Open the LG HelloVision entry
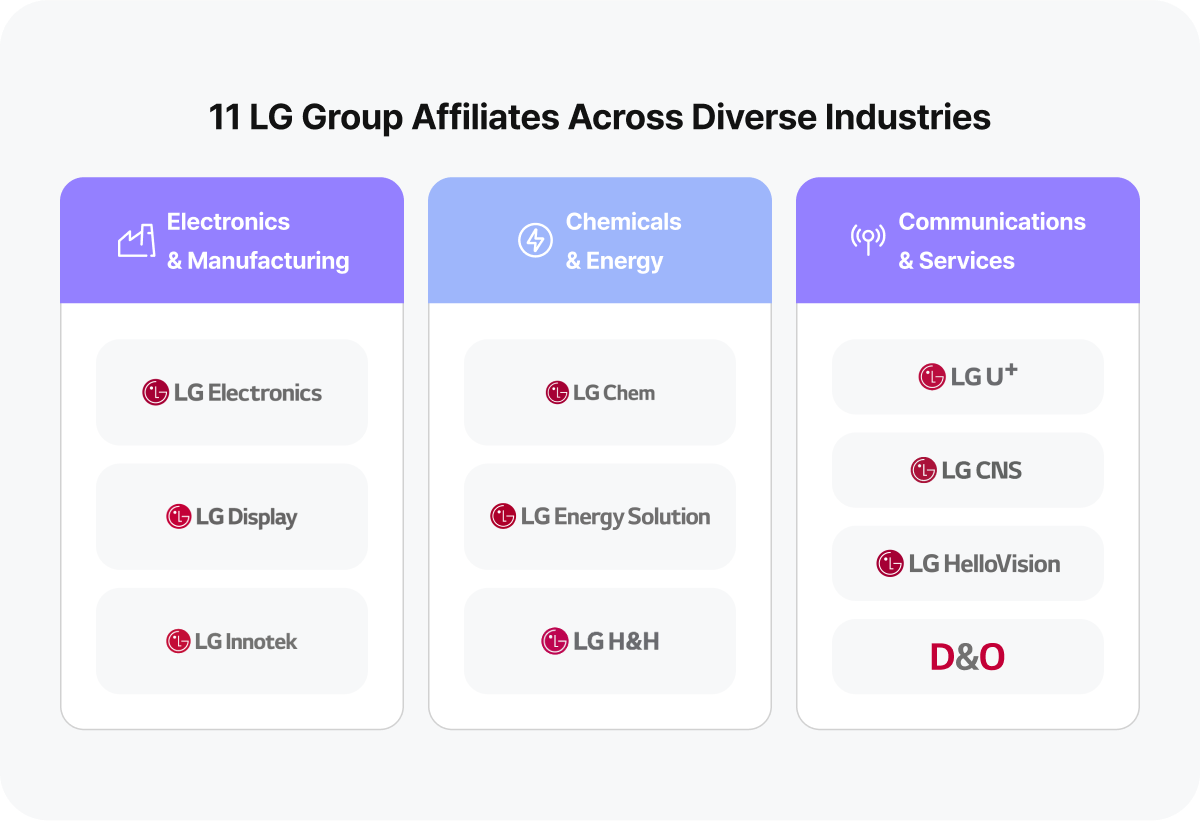 pyautogui.click(x=967, y=563)
